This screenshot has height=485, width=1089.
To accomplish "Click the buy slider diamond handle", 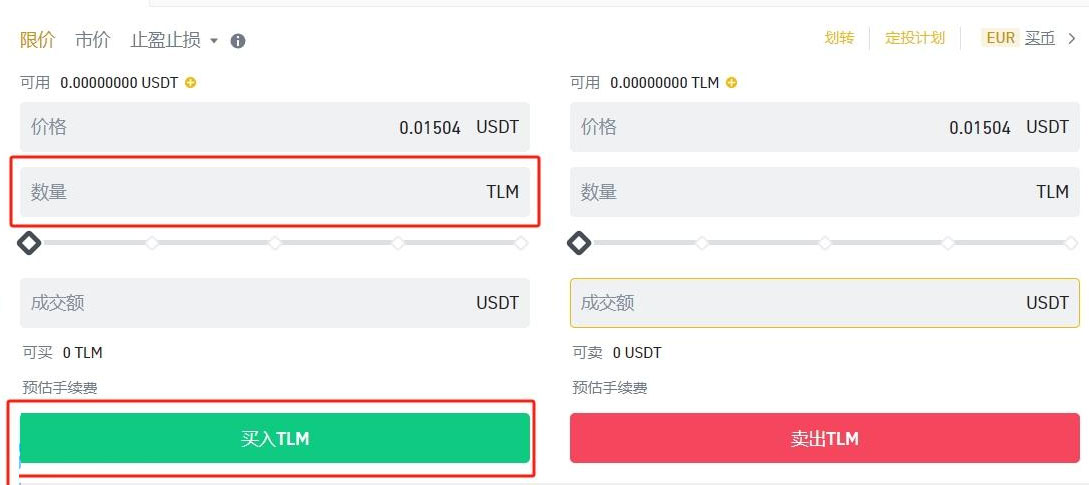I will [x=30, y=243].
